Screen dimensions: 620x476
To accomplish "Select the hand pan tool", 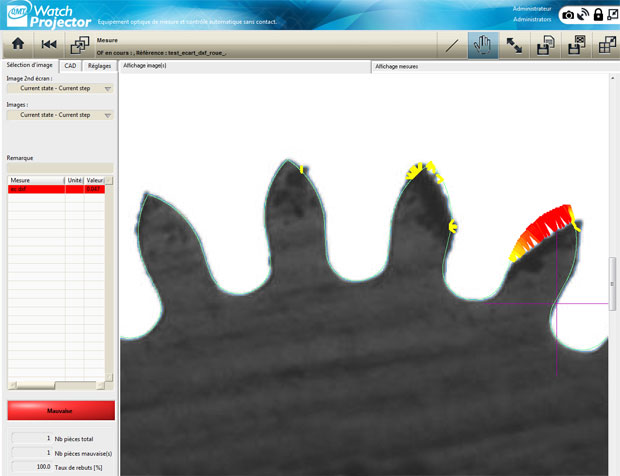I will pyautogui.click(x=483, y=45).
